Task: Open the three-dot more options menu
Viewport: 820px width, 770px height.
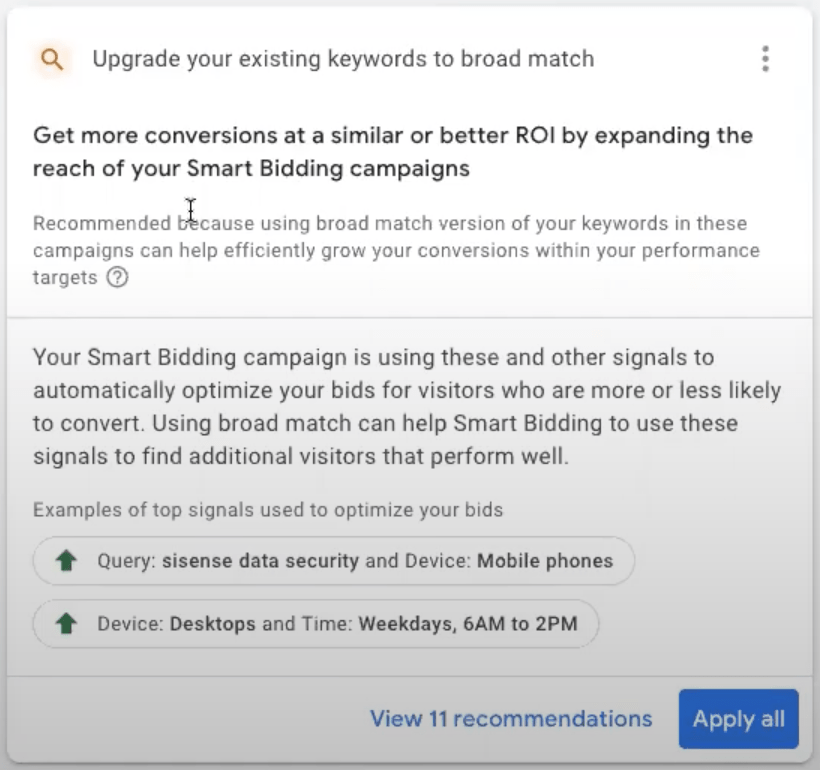Action: (765, 59)
